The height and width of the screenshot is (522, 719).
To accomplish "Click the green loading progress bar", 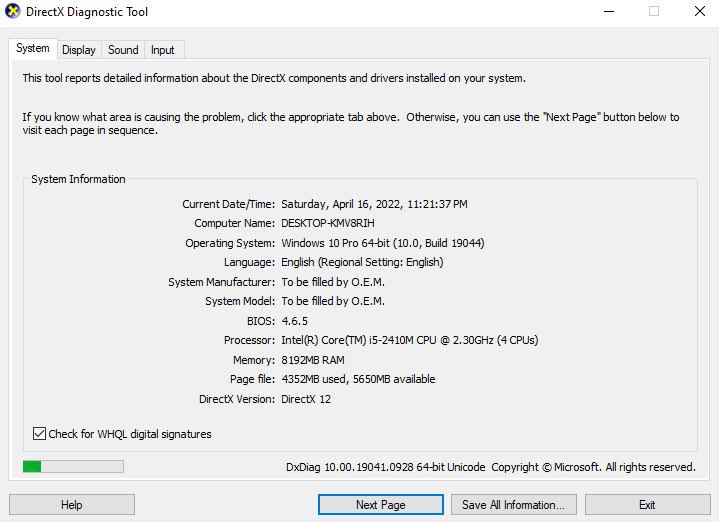I will tap(73, 466).
